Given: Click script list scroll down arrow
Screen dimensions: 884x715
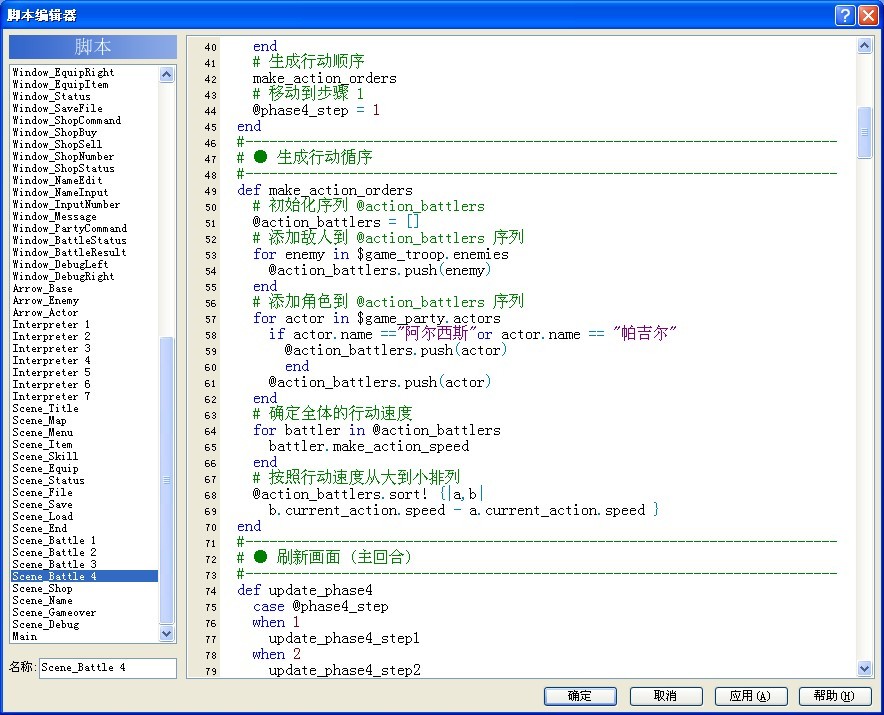Looking at the screenshot, I should click(x=166, y=633).
